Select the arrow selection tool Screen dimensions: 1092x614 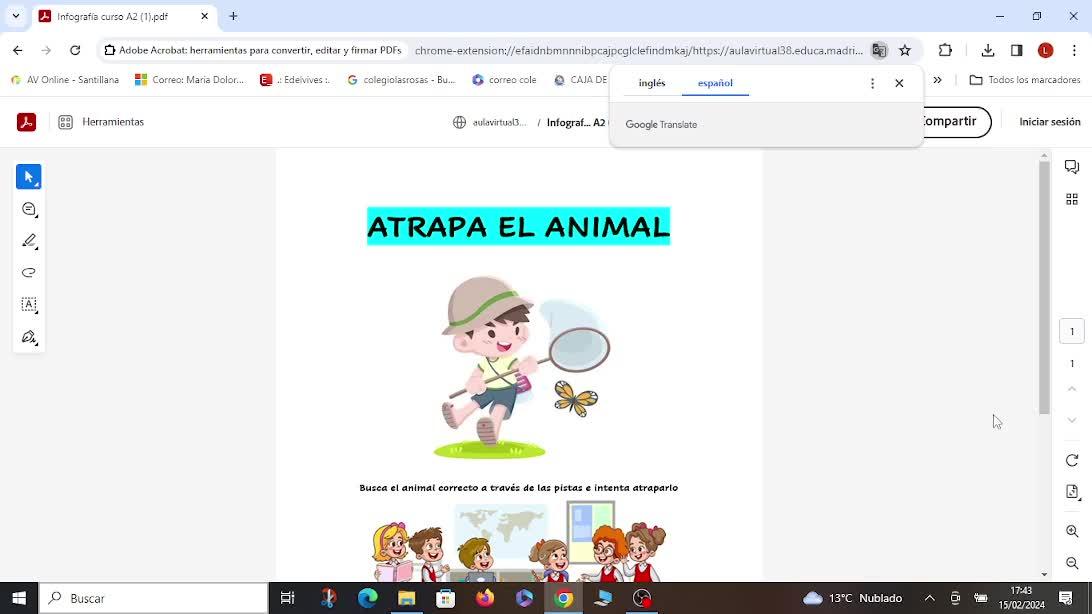click(29, 177)
